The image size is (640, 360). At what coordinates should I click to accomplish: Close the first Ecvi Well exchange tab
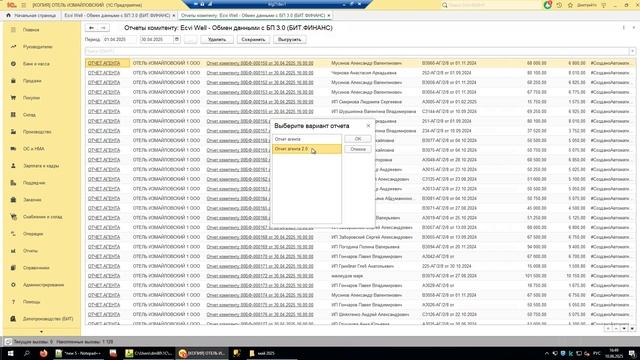click(174, 16)
